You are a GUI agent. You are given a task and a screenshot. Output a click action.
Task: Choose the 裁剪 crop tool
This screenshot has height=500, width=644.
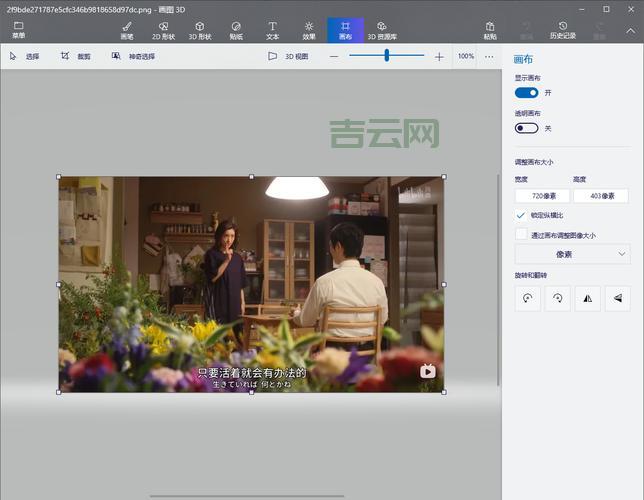point(76,56)
